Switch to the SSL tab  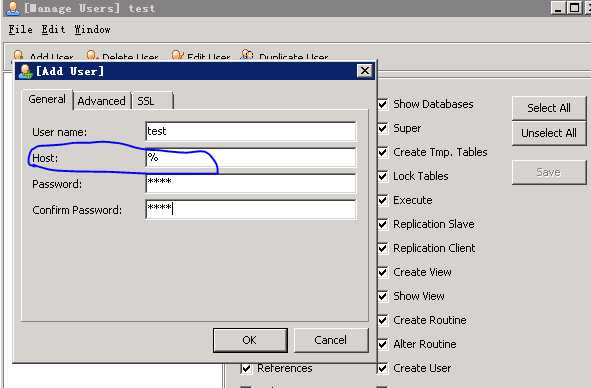pos(153,101)
